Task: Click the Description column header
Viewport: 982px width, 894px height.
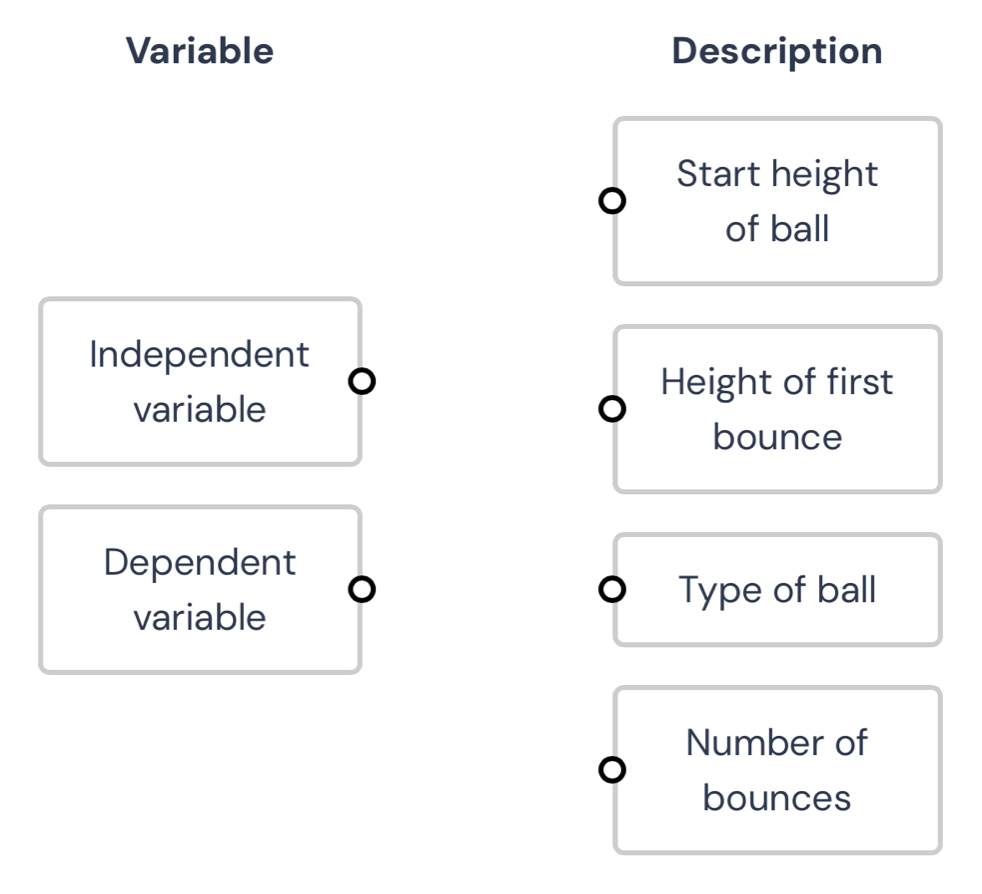Action: [x=776, y=50]
